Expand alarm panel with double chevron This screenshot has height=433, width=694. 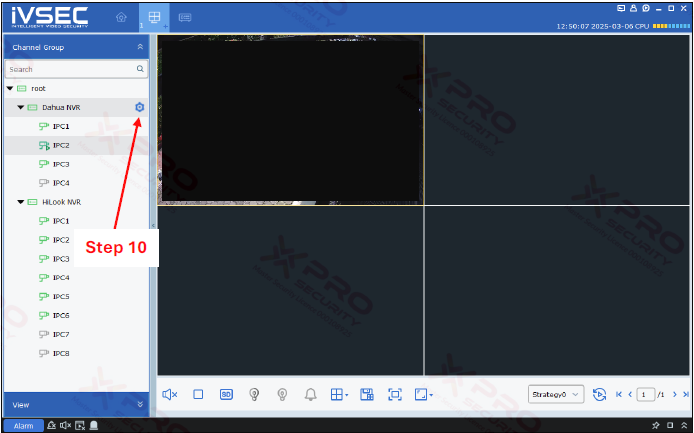click(684, 425)
